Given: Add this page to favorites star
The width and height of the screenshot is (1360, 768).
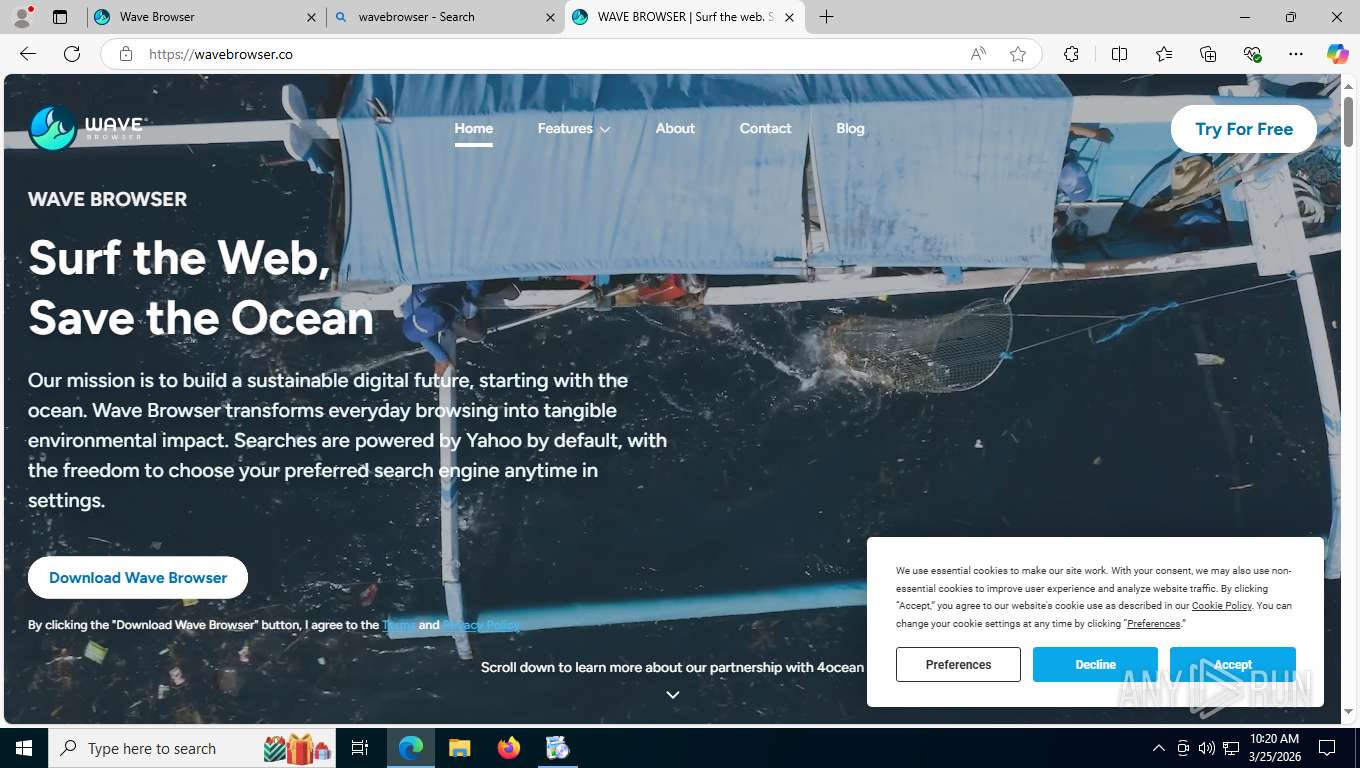Looking at the screenshot, I should [1018, 54].
